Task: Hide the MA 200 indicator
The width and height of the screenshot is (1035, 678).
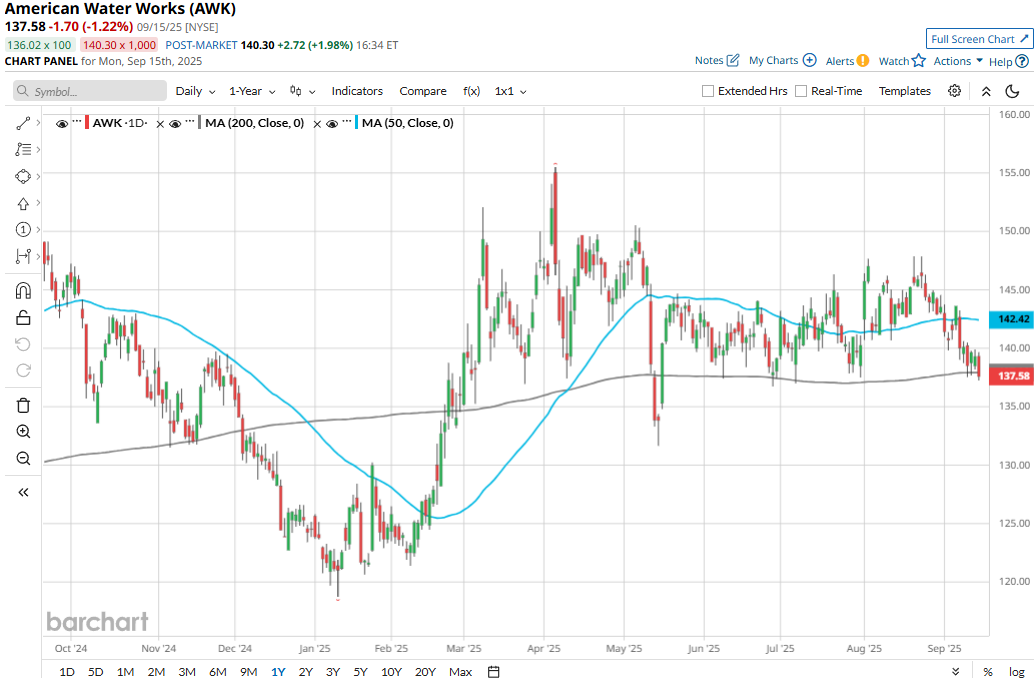Action: 175,123
